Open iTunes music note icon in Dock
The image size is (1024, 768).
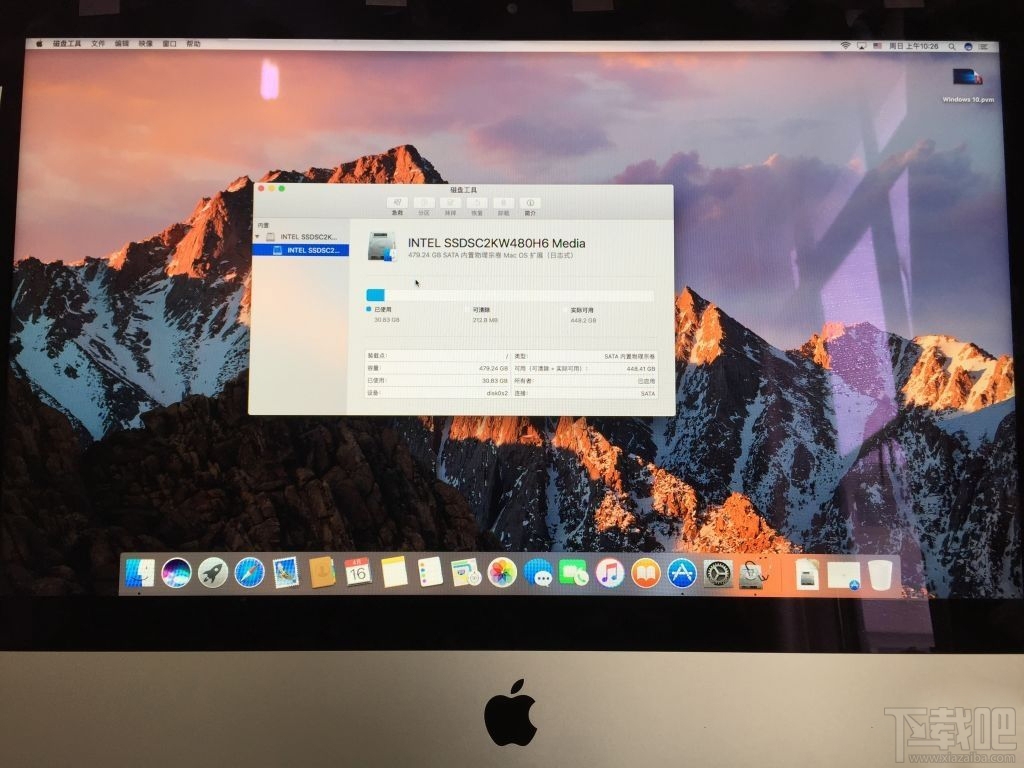click(x=610, y=573)
